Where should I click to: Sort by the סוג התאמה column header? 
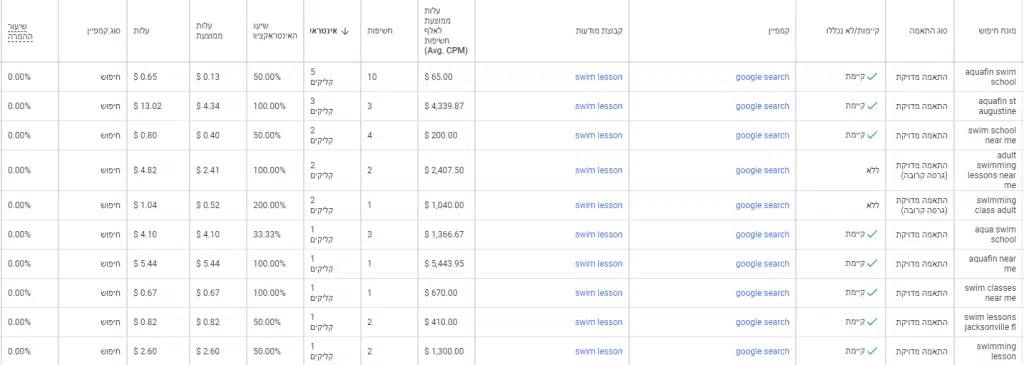click(x=929, y=31)
